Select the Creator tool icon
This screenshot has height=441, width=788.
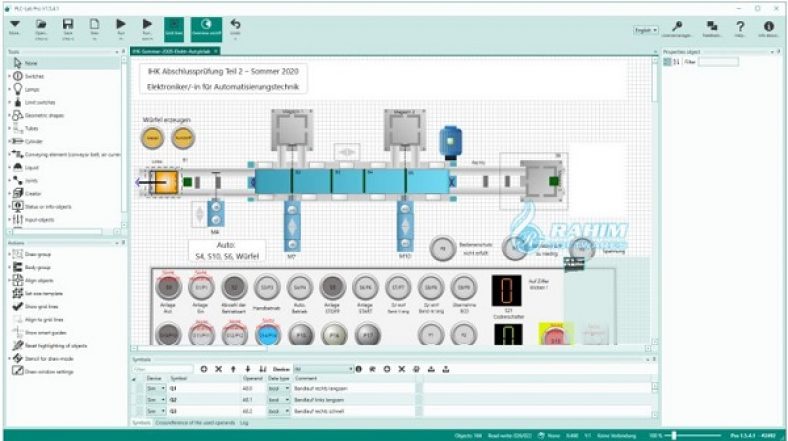coord(18,193)
